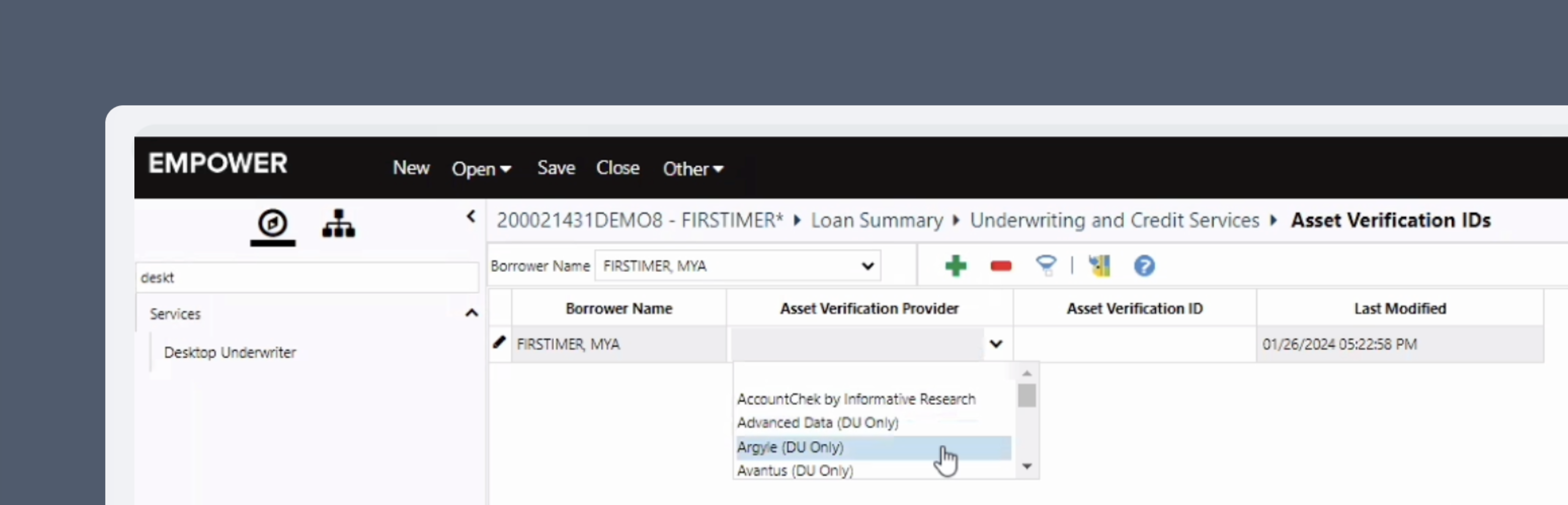Click the hierarchy sitemap icon in the sidebar
The height and width of the screenshot is (505, 1568).
[x=338, y=224]
